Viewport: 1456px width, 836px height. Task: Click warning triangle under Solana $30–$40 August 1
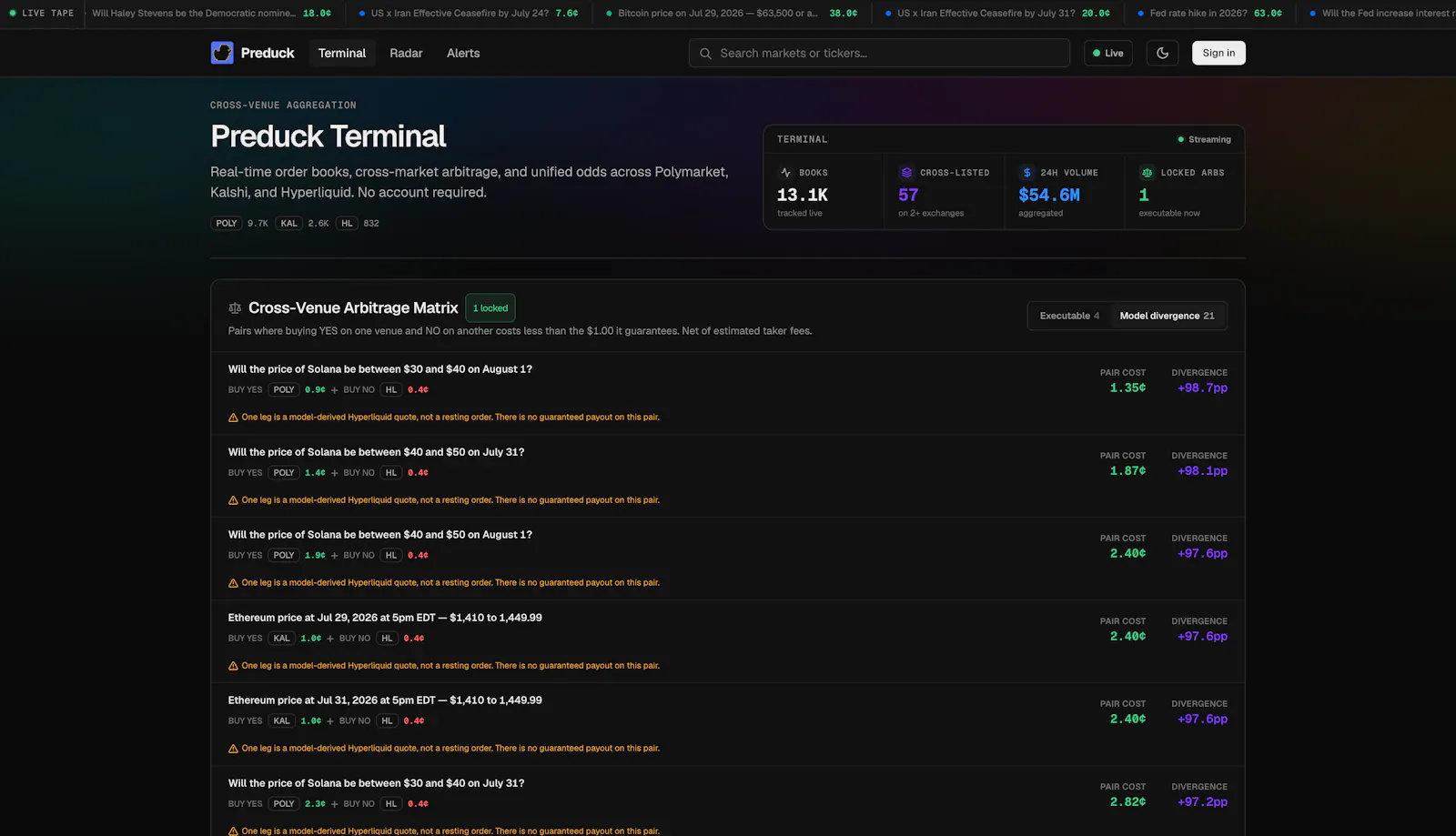click(233, 418)
